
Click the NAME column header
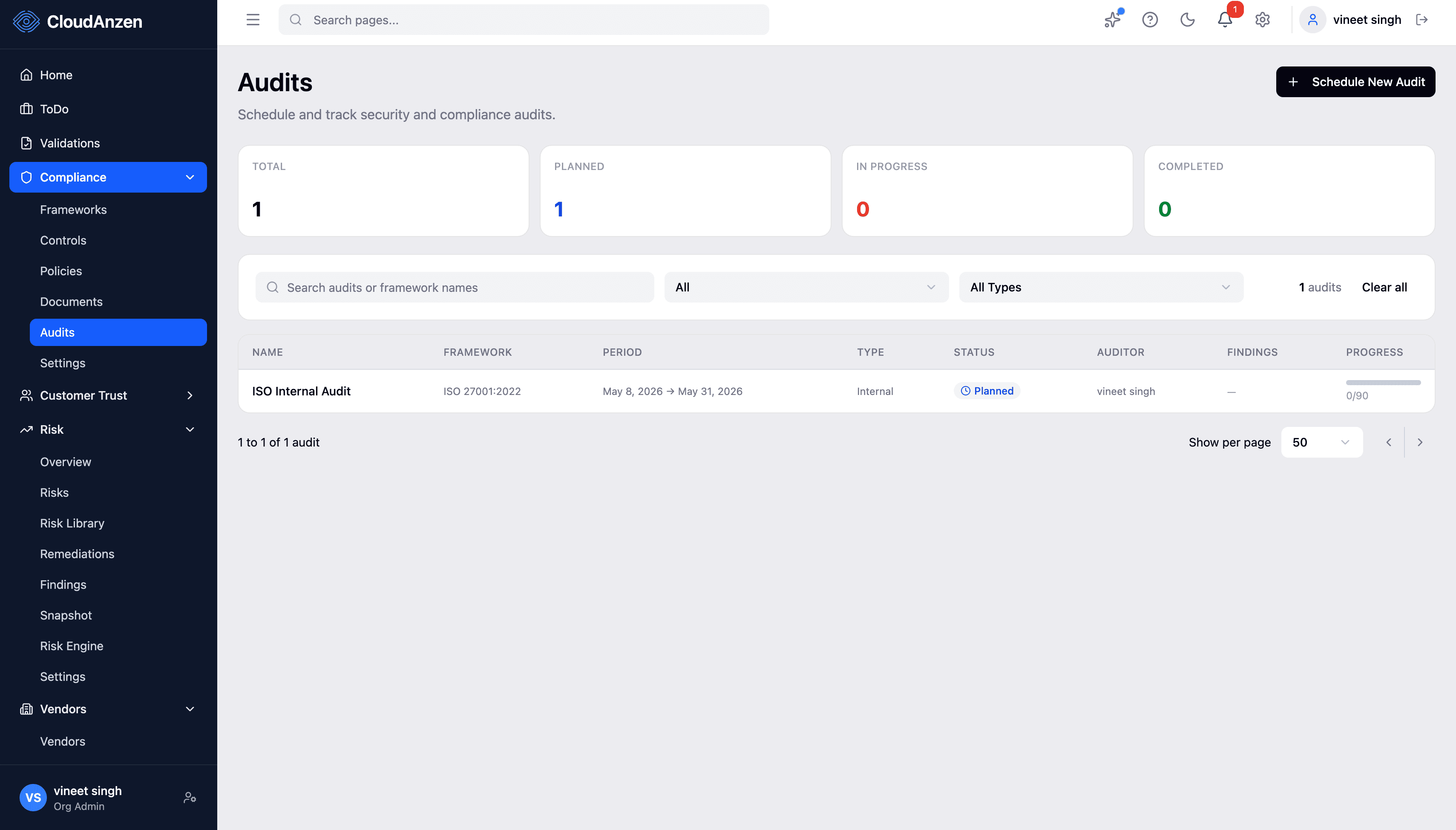coord(267,352)
